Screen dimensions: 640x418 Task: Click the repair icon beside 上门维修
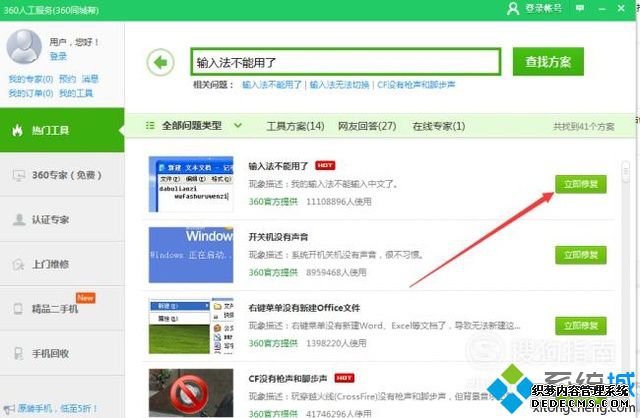pyautogui.click(x=18, y=265)
